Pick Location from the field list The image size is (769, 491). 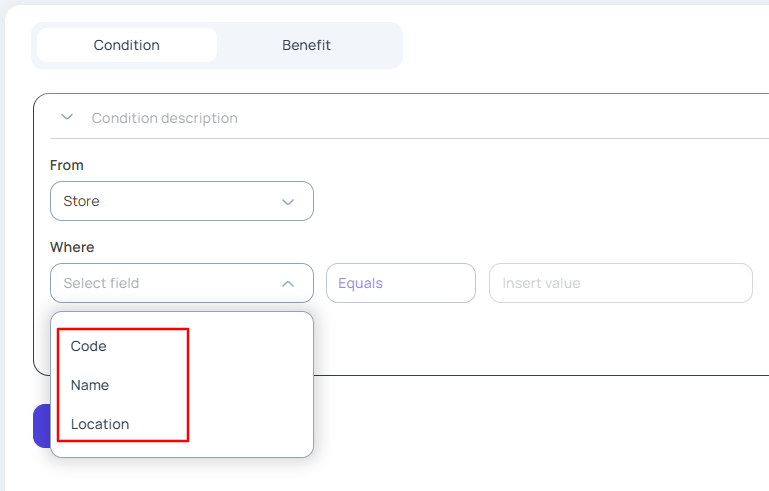pyautogui.click(x=100, y=424)
